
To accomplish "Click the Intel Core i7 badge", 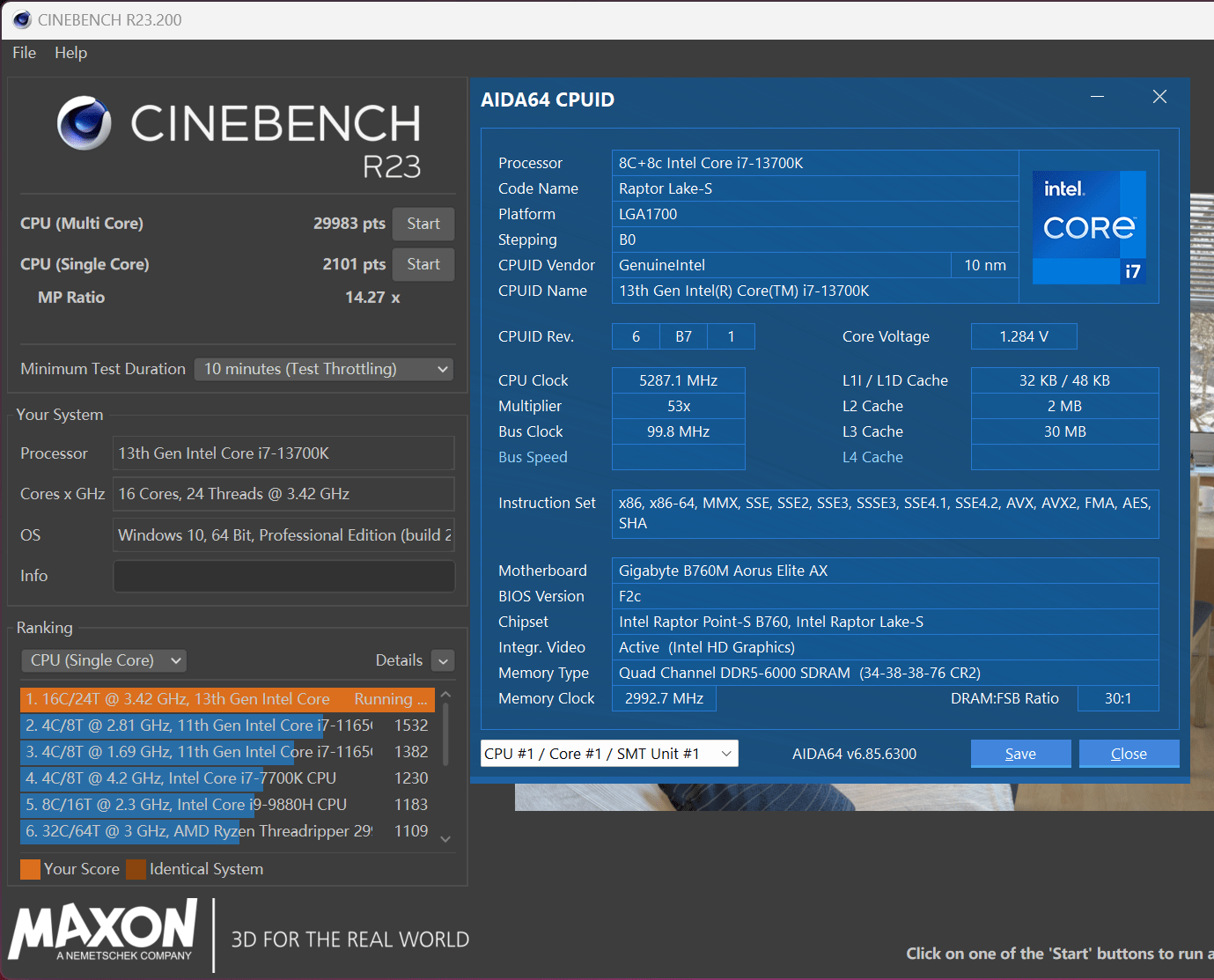I will click(1089, 228).
